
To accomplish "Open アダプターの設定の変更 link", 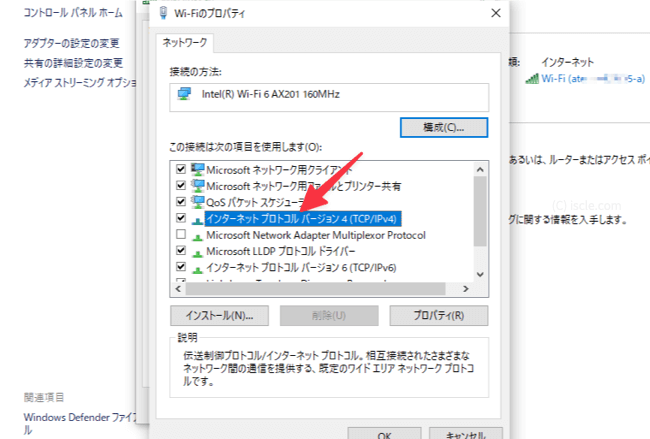I will click(x=72, y=43).
